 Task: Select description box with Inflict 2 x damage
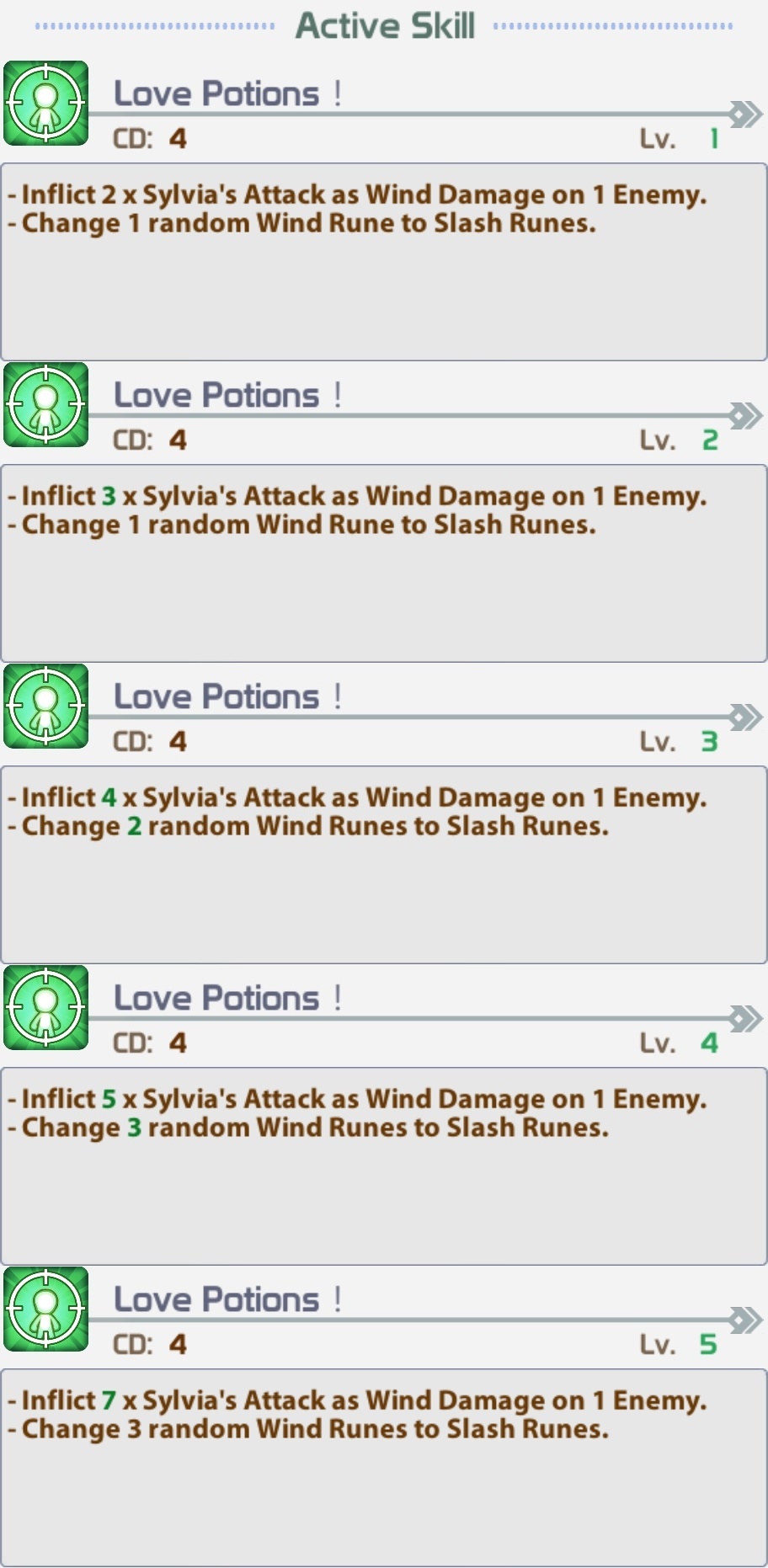[384, 262]
